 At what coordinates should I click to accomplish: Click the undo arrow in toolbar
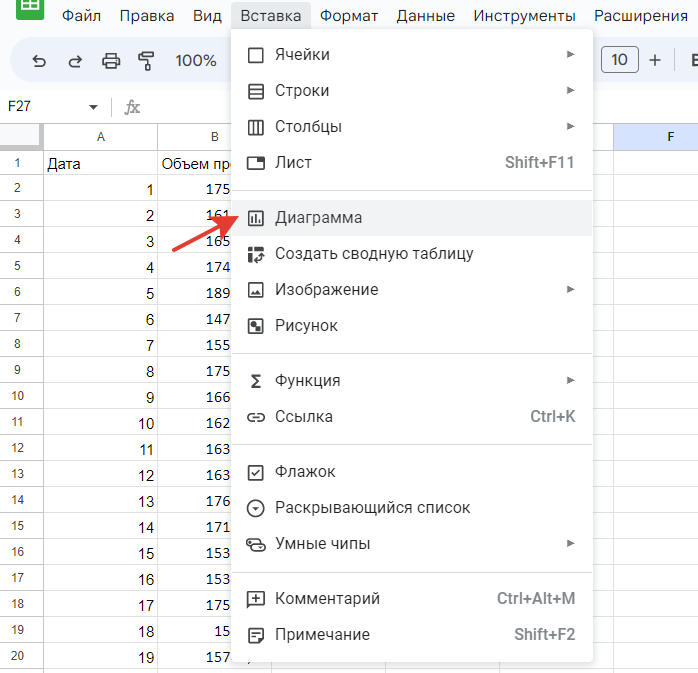[x=39, y=61]
